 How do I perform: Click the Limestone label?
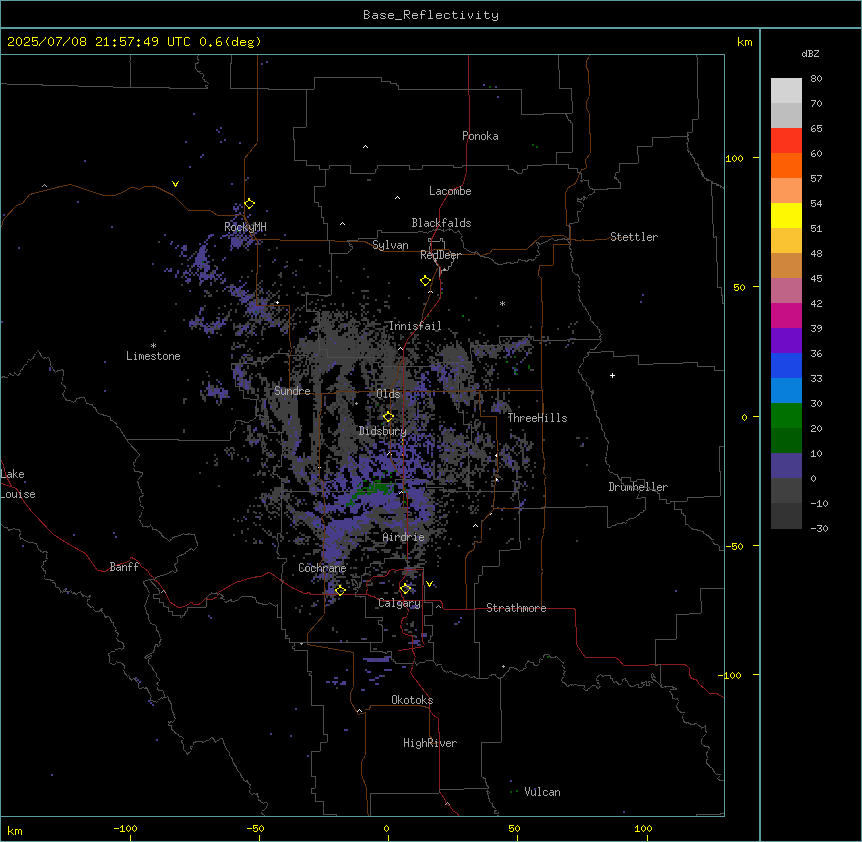click(x=153, y=356)
